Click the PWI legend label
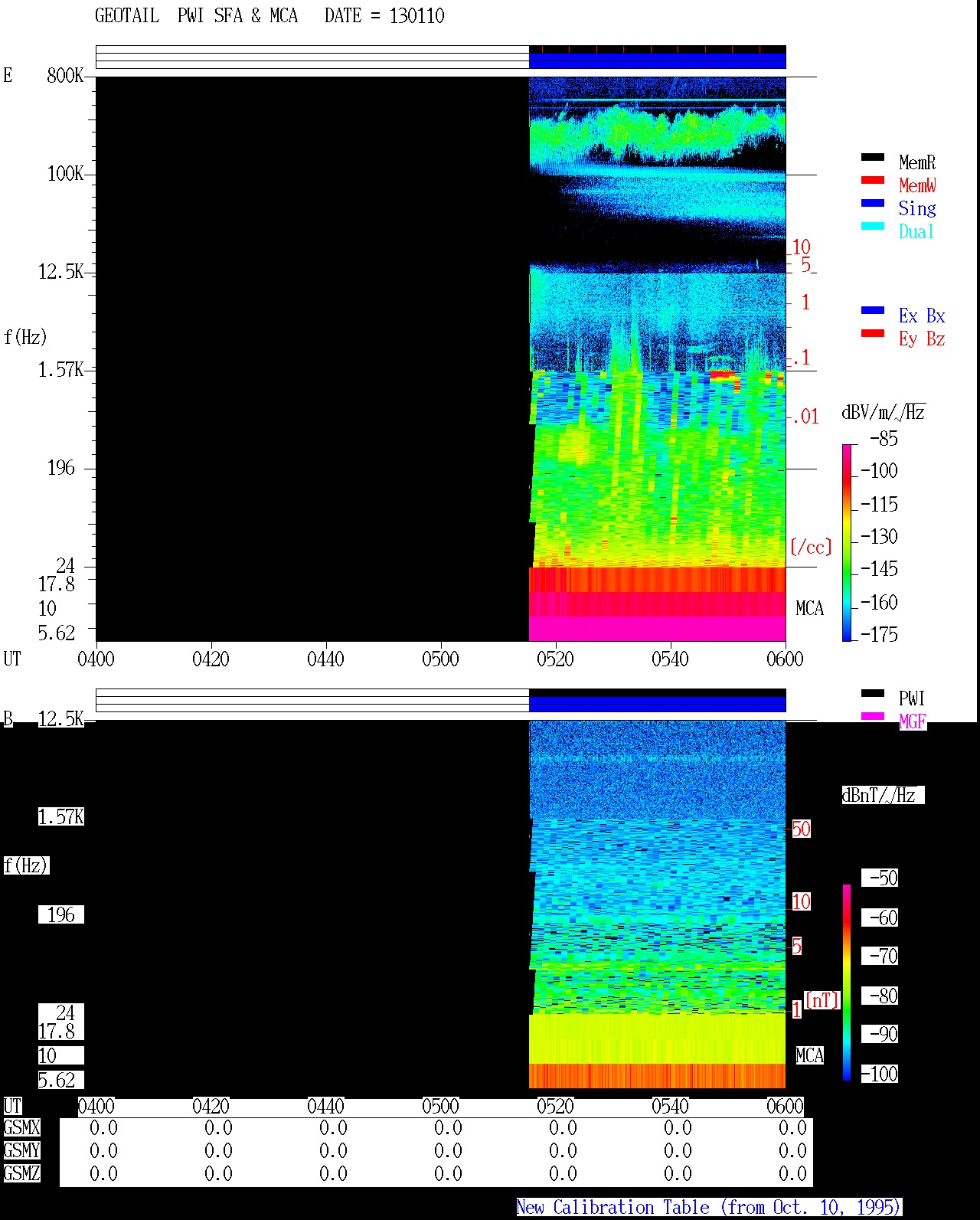Viewport: 980px width, 1220px height. click(x=912, y=698)
